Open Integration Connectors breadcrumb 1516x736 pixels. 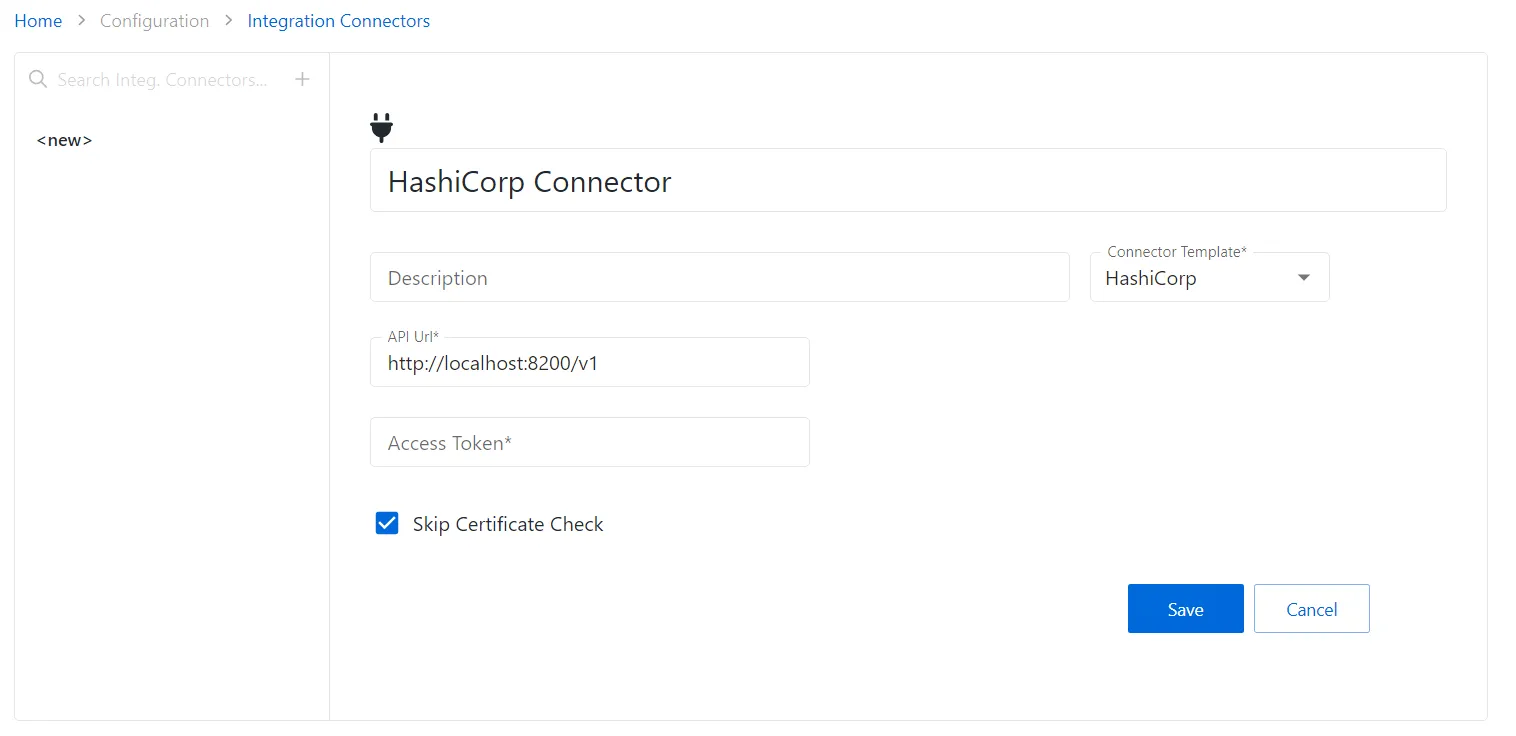tap(339, 21)
